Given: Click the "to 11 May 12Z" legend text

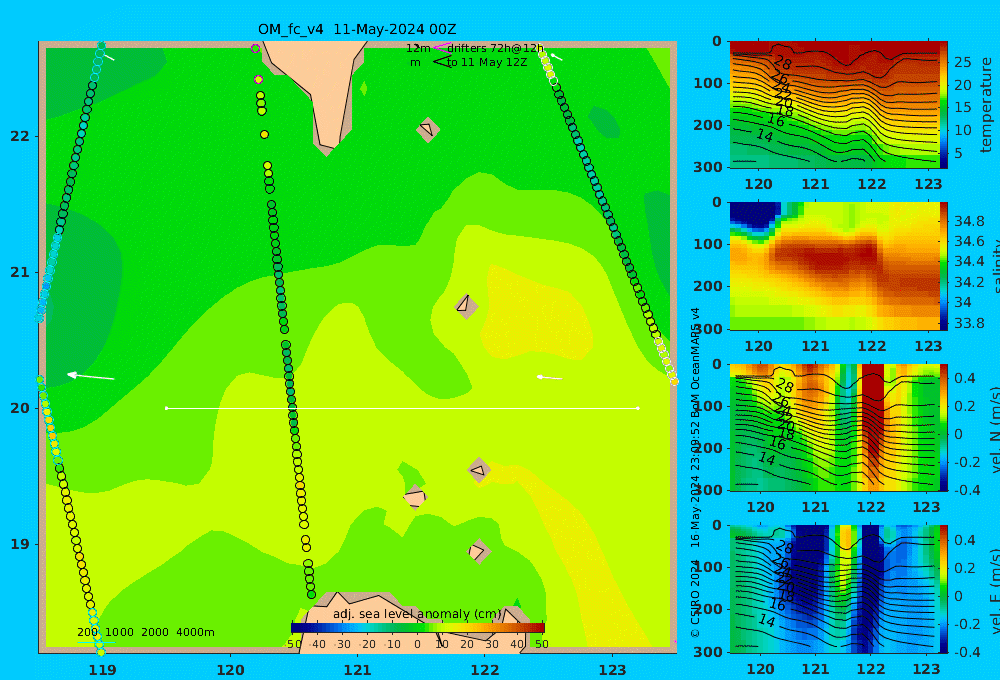Looking at the screenshot, I should 487,63.
